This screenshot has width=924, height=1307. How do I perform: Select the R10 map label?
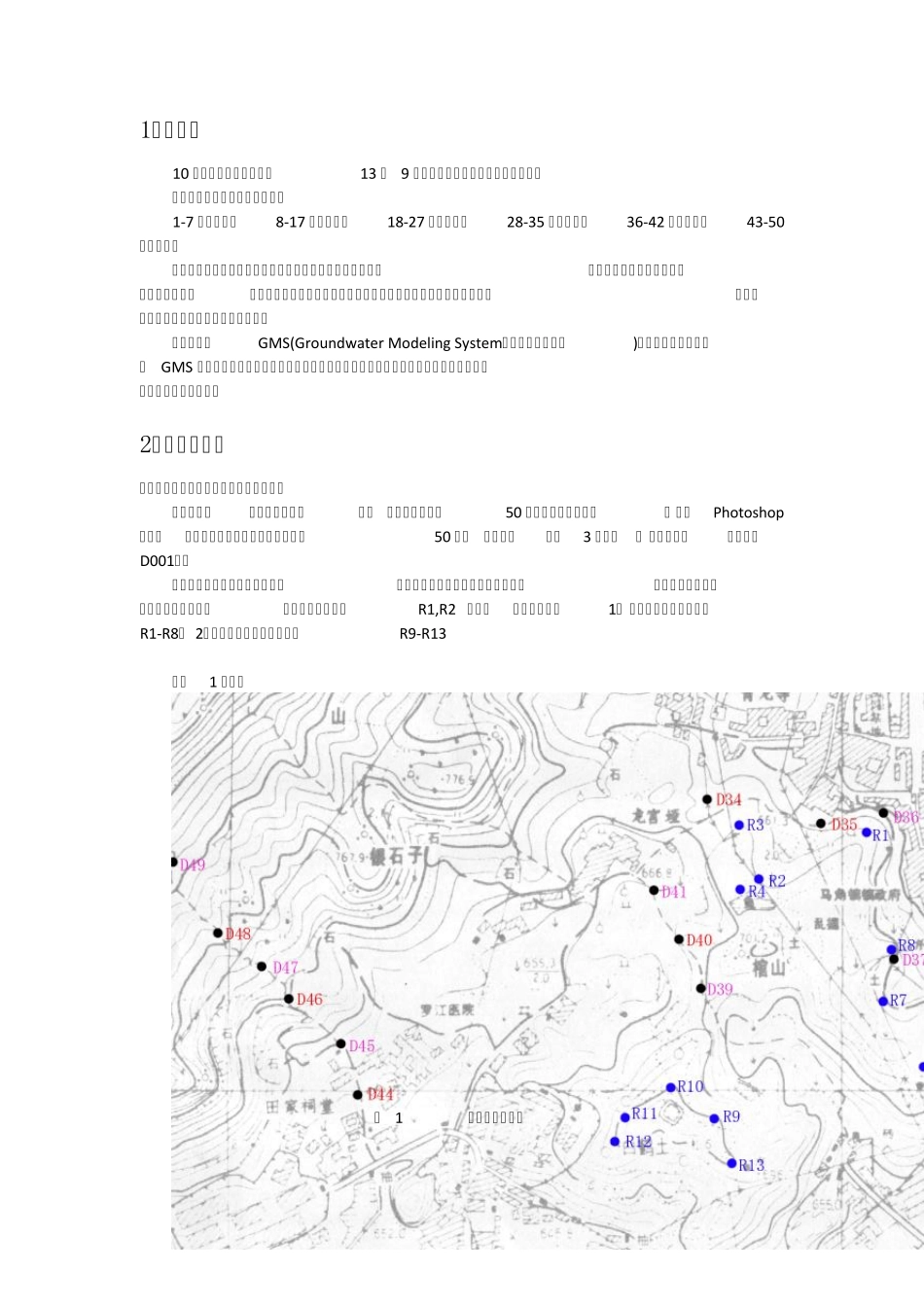(x=691, y=1087)
